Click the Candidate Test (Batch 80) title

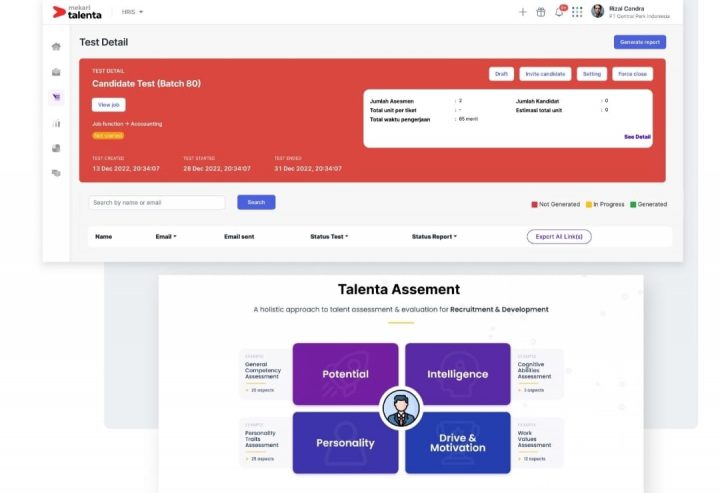click(x=146, y=84)
